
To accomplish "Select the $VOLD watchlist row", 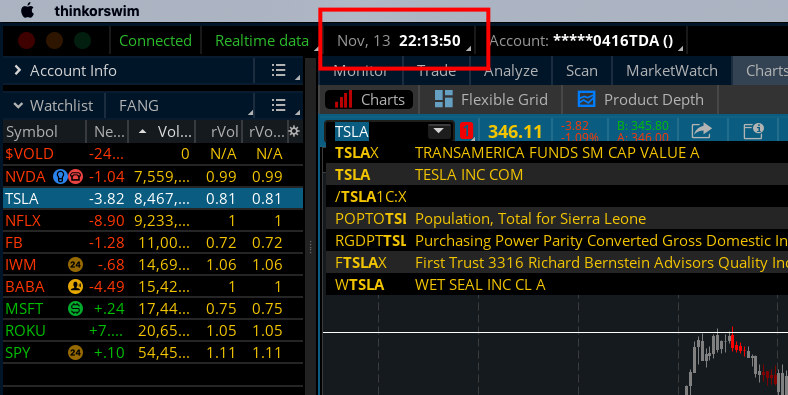I will point(153,154).
